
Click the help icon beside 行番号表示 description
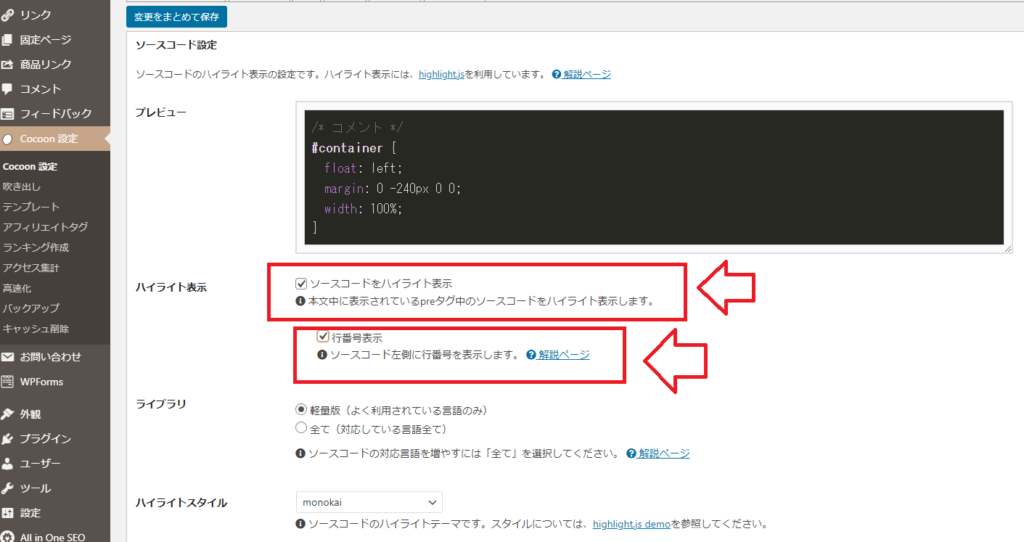click(x=531, y=355)
